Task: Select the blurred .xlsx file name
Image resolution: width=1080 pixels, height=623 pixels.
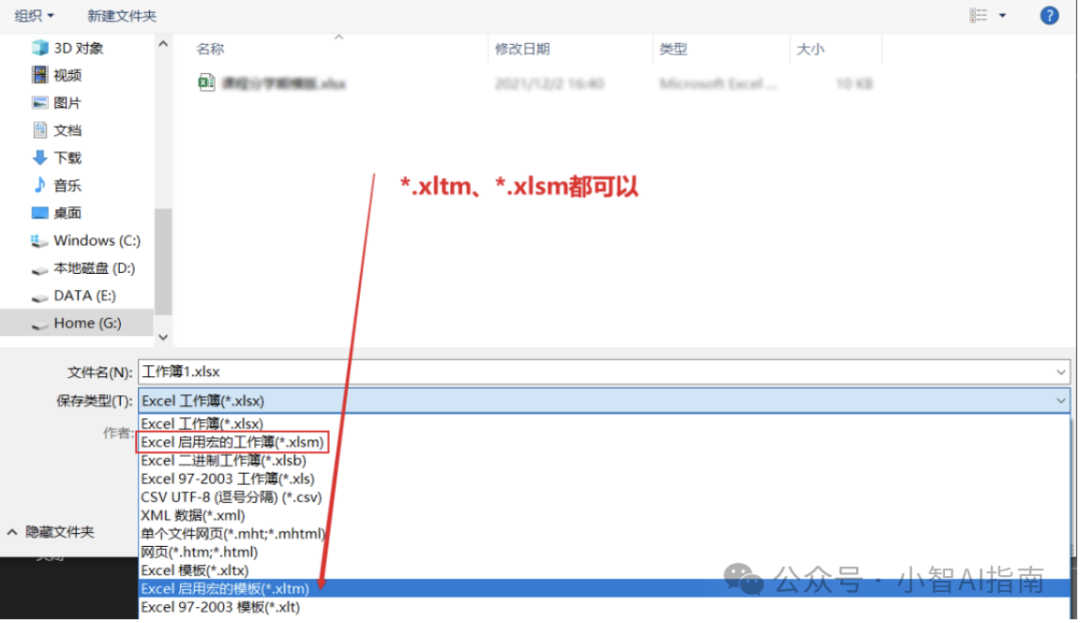Action: pyautogui.click(x=284, y=83)
